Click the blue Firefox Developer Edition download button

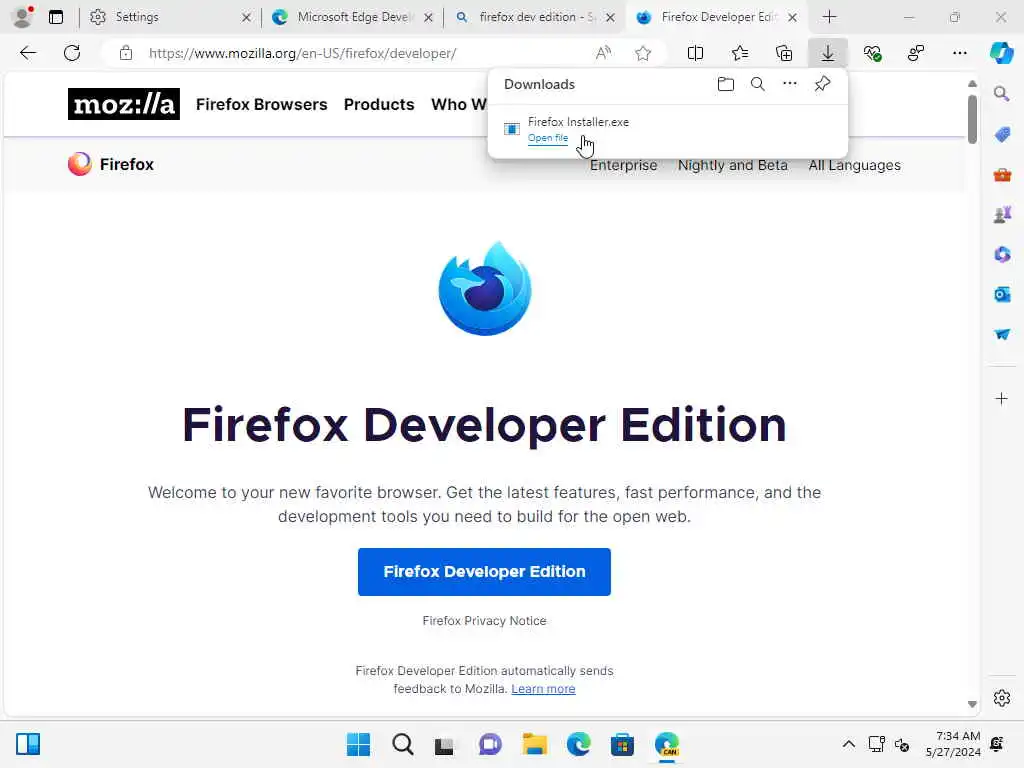tap(484, 571)
